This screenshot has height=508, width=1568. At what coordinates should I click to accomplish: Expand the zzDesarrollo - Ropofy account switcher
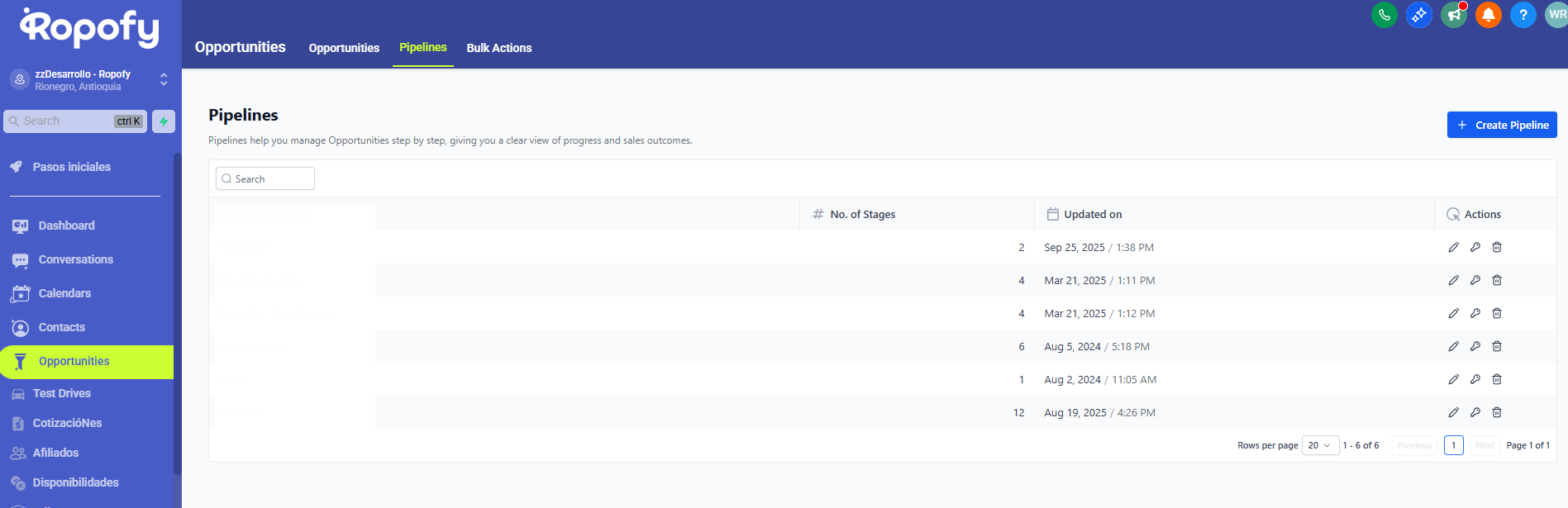[x=164, y=79]
